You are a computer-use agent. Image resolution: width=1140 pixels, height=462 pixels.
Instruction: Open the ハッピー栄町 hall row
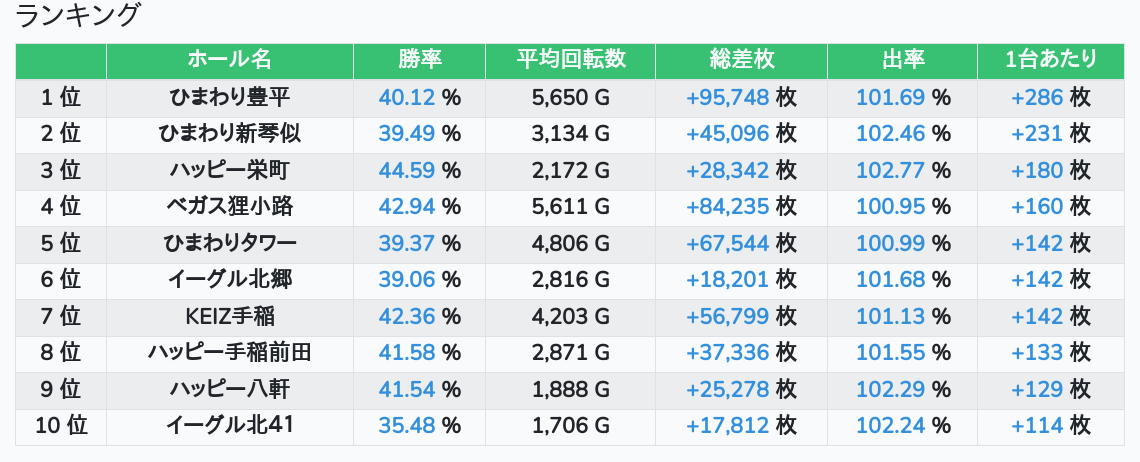point(229,170)
